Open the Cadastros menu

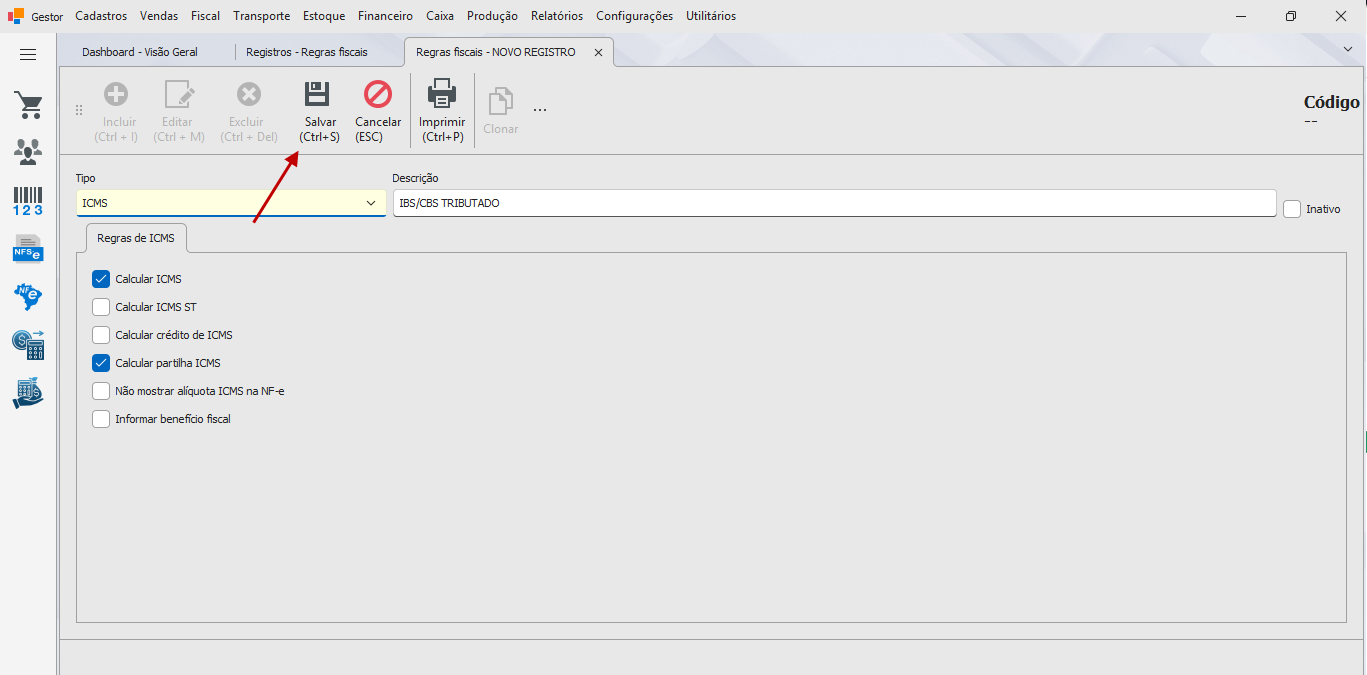pos(101,16)
